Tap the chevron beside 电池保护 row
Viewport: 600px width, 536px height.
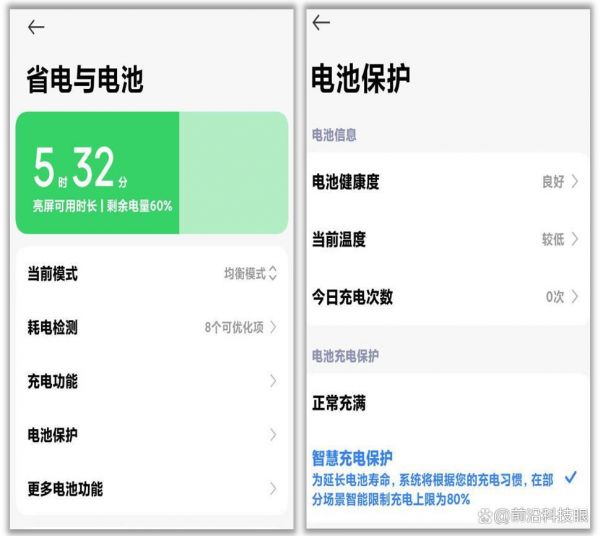pos(273,435)
